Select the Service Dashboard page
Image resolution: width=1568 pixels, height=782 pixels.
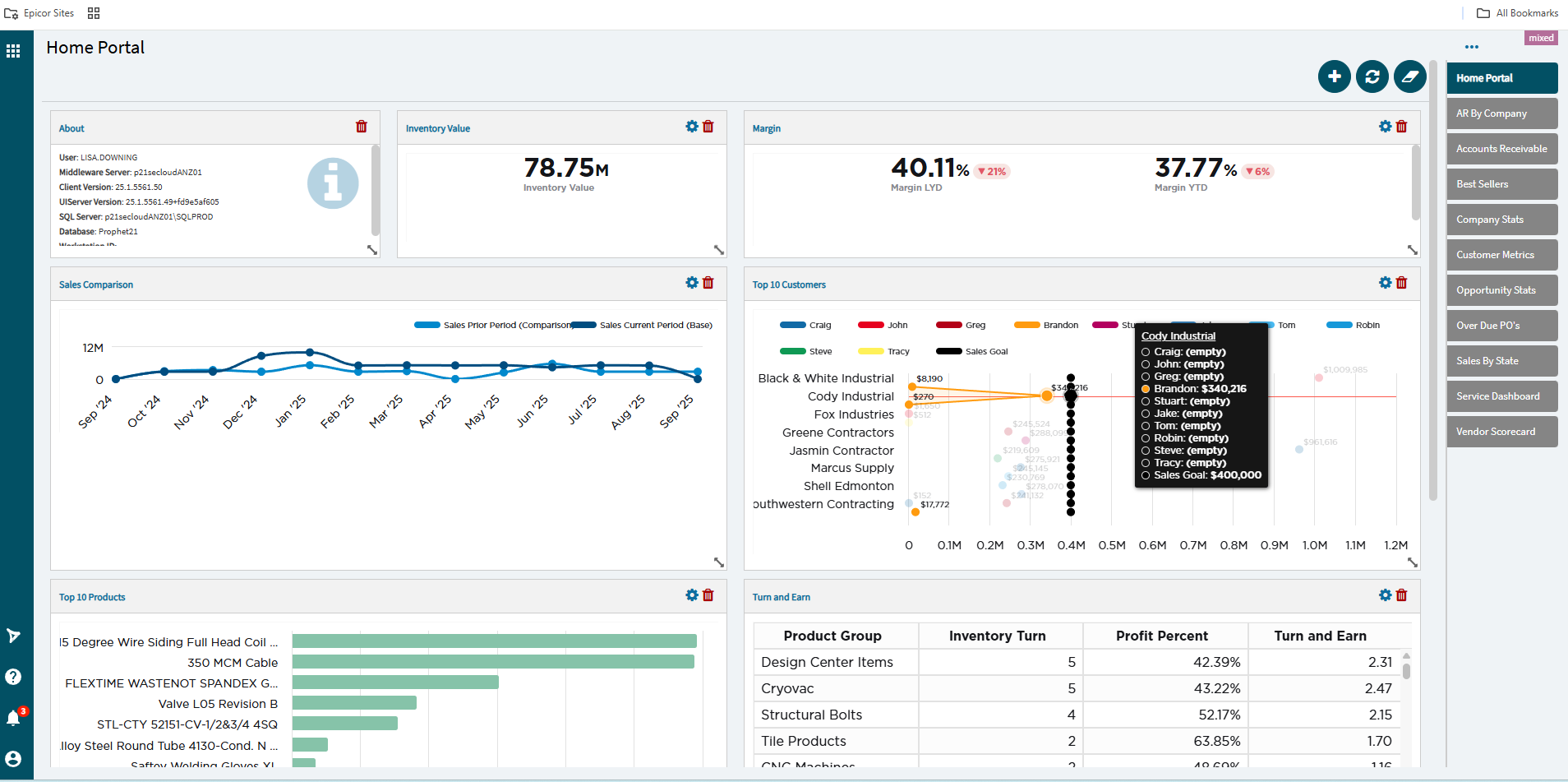click(1501, 396)
